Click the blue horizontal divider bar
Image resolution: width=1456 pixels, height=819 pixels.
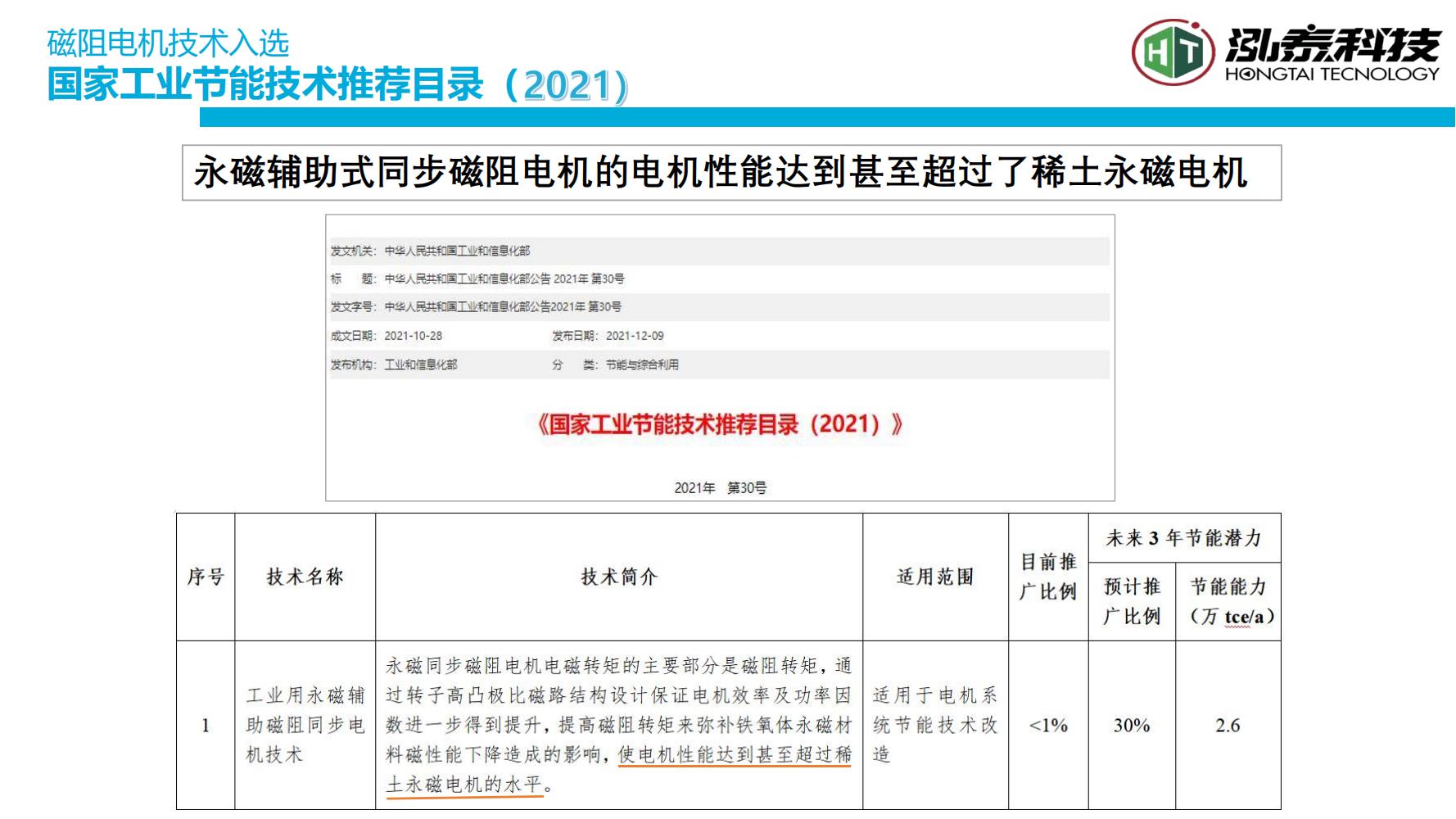point(826,117)
